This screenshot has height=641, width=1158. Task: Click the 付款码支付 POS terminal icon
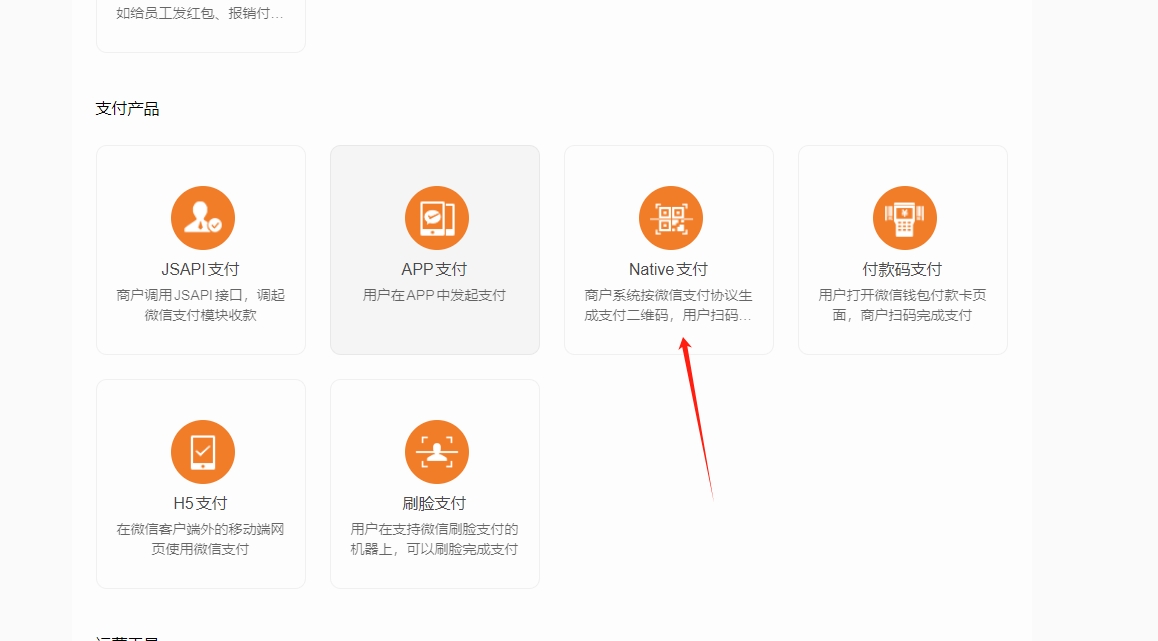(x=904, y=218)
